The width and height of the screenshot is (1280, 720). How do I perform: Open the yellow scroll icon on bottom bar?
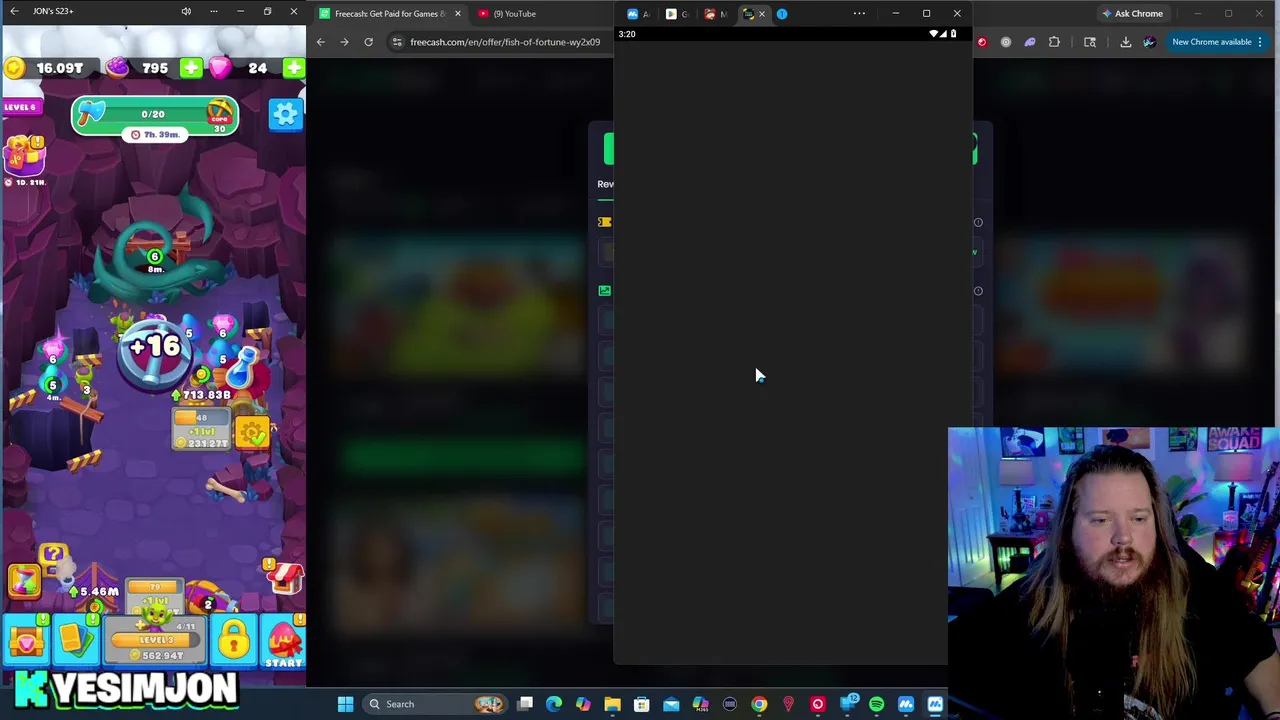[75, 642]
